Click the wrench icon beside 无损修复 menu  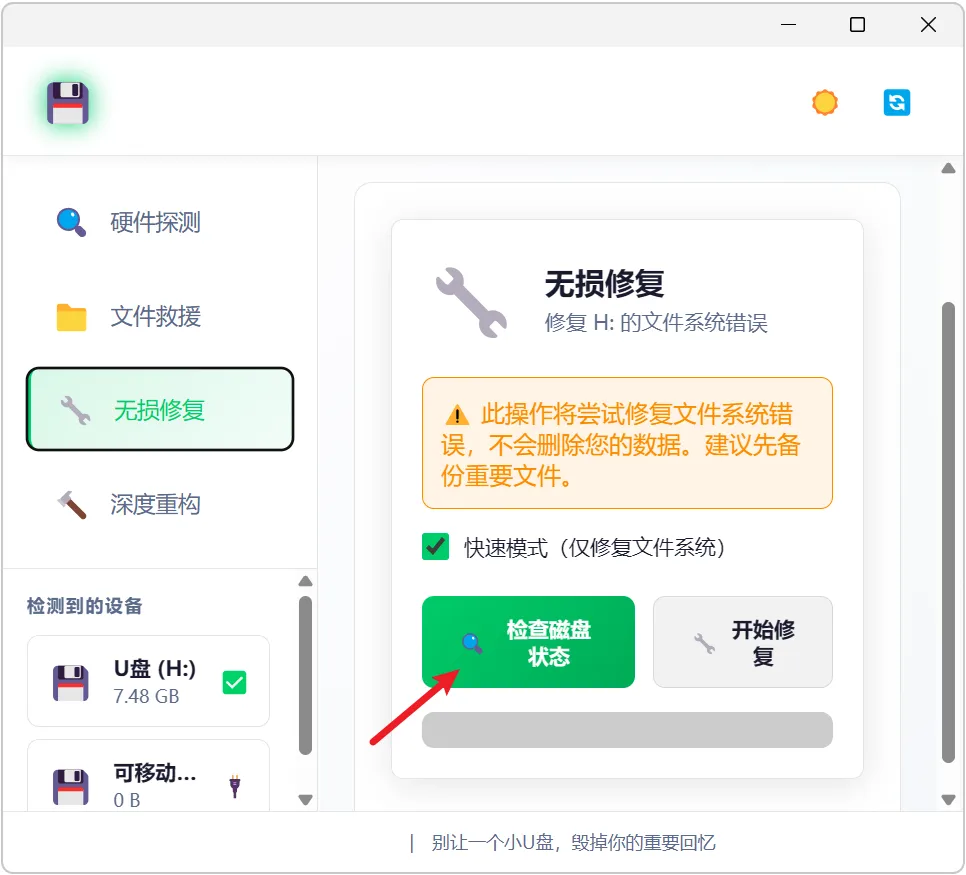(75, 410)
